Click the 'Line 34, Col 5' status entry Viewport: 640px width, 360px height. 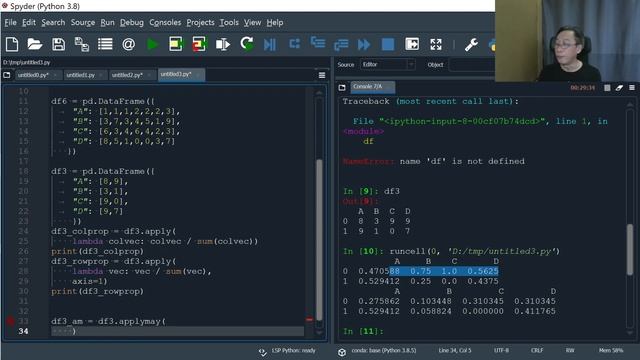[x=455, y=351]
